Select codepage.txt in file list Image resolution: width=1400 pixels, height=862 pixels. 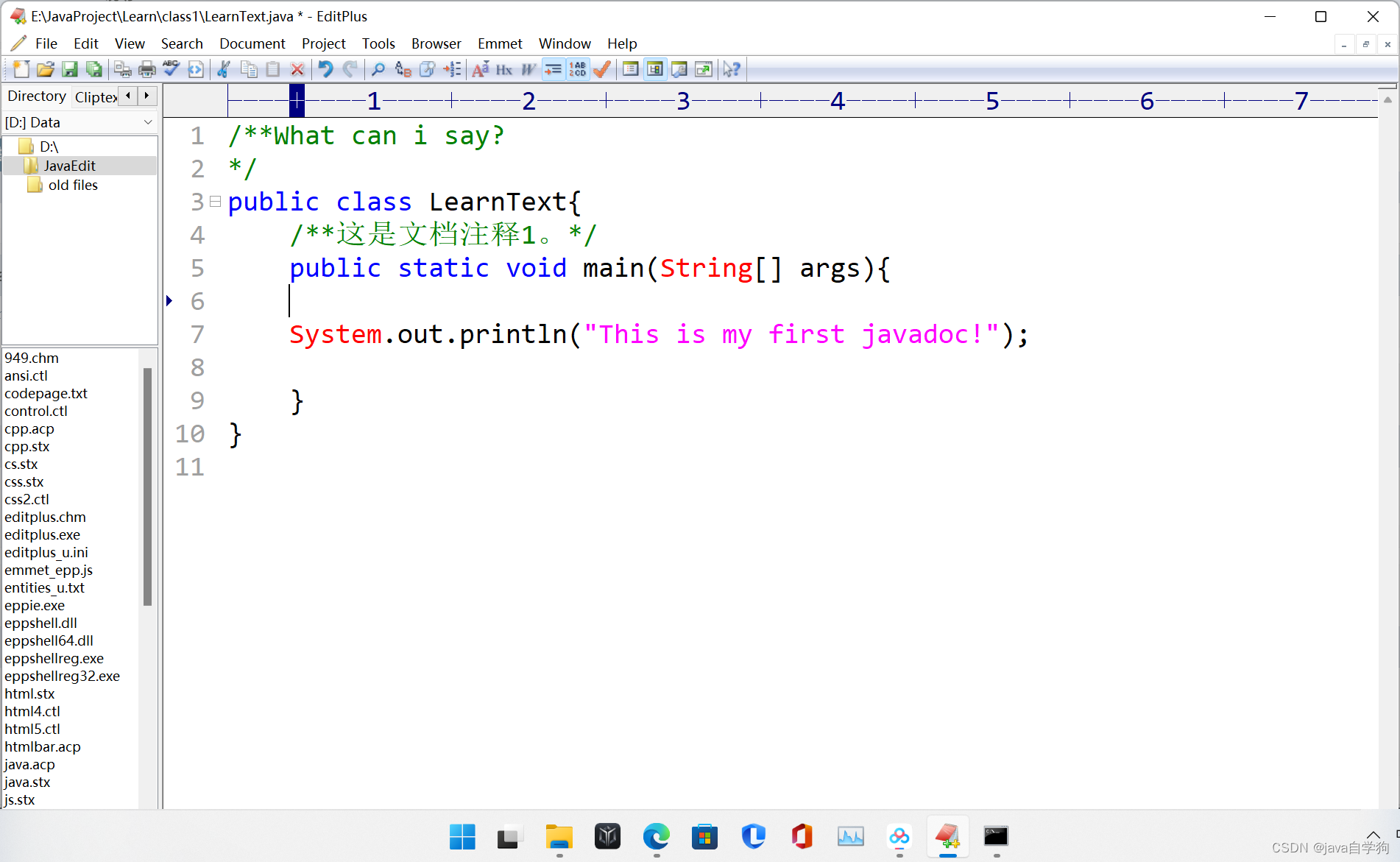[46, 393]
